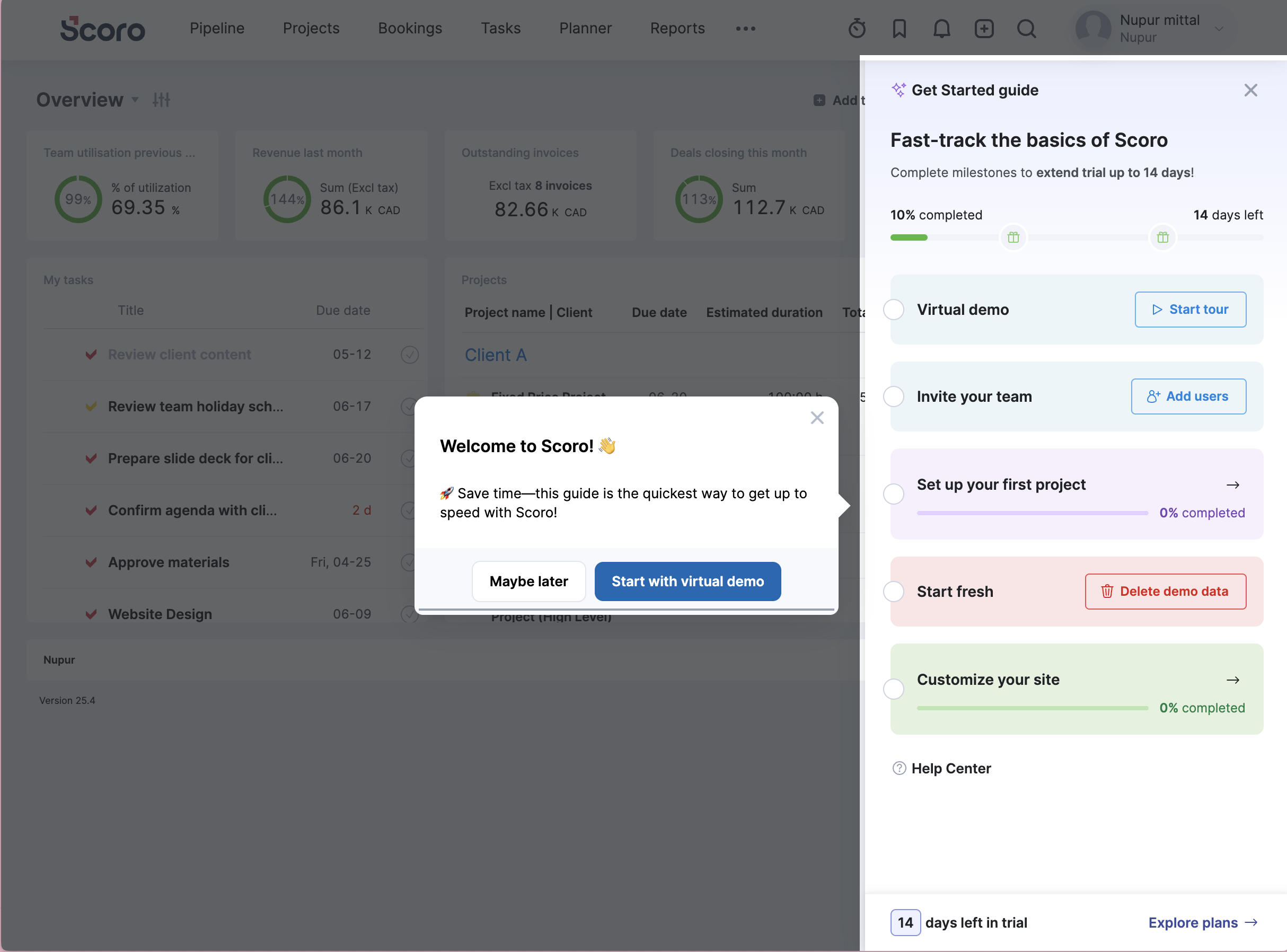Open the notifications bell icon
Screen dimensions: 1287x952
(941, 28)
